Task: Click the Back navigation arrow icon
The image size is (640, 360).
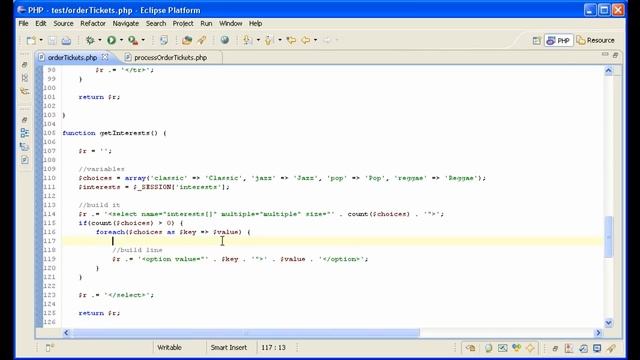Action: 305,40
